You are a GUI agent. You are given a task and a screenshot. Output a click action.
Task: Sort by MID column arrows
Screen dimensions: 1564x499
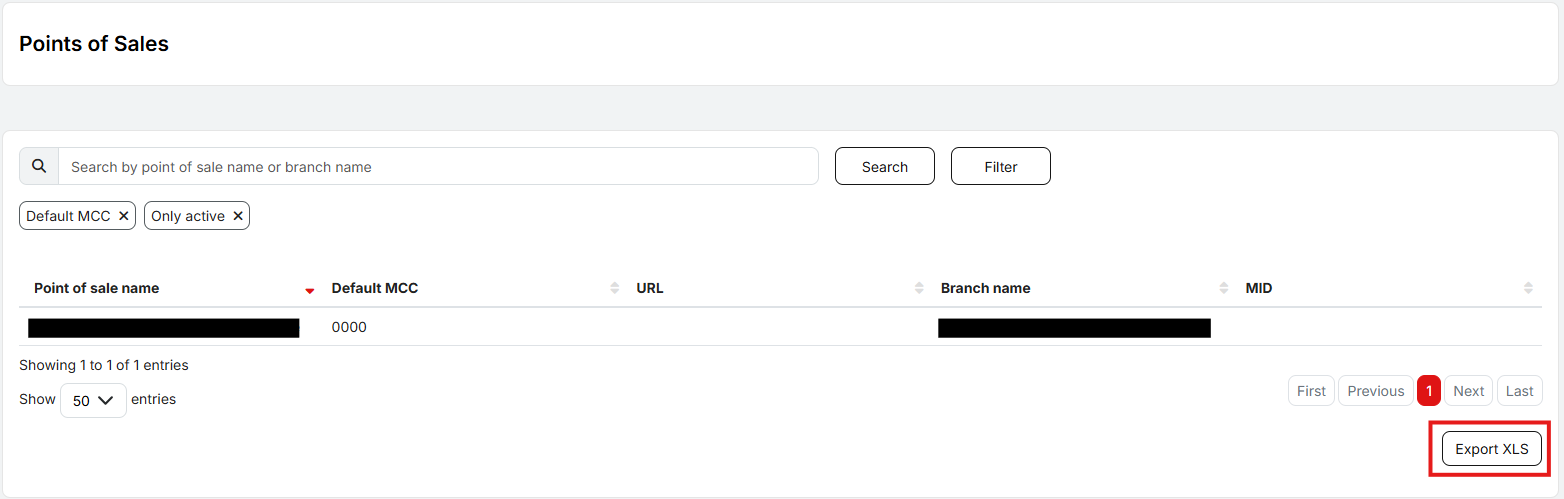1528,288
